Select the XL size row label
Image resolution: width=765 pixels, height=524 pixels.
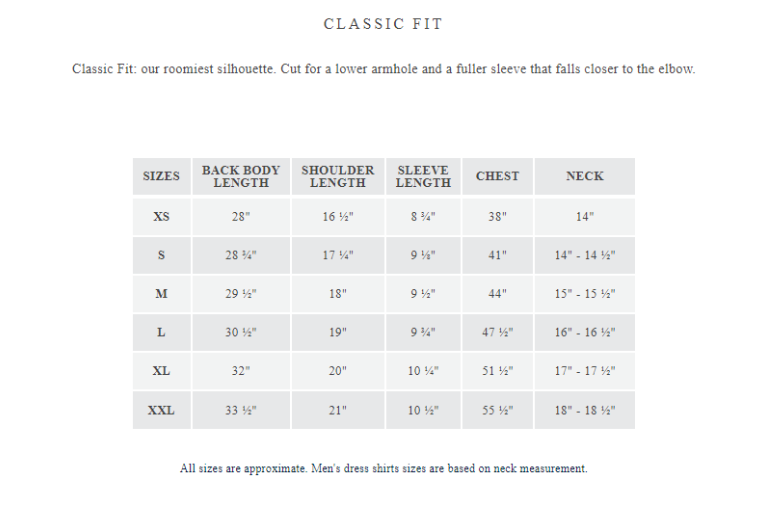[x=161, y=371]
